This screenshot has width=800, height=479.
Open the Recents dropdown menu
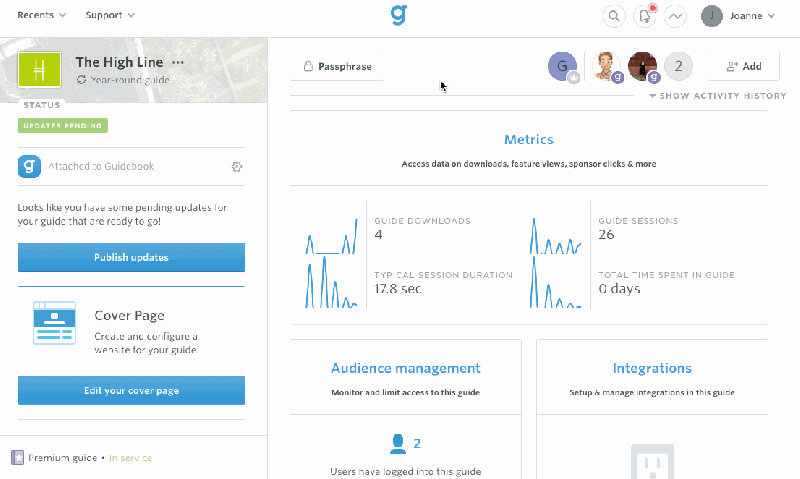click(x=41, y=15)
